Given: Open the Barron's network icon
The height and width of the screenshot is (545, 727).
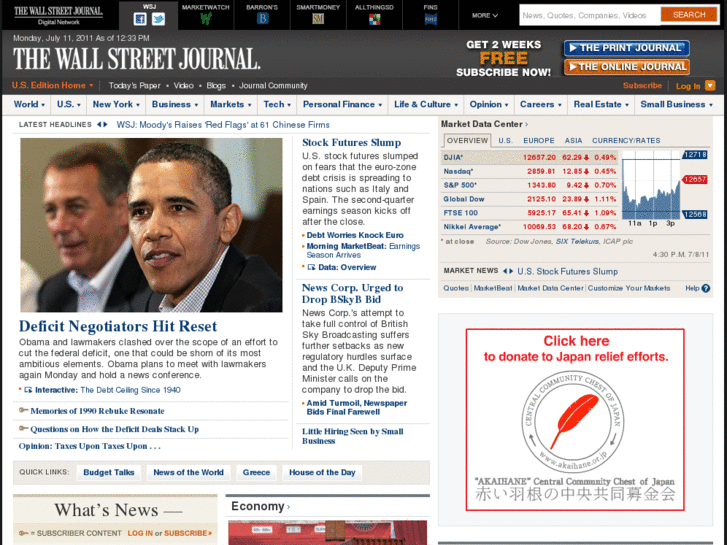Looking at the screenshot, I should click(262, 19).
